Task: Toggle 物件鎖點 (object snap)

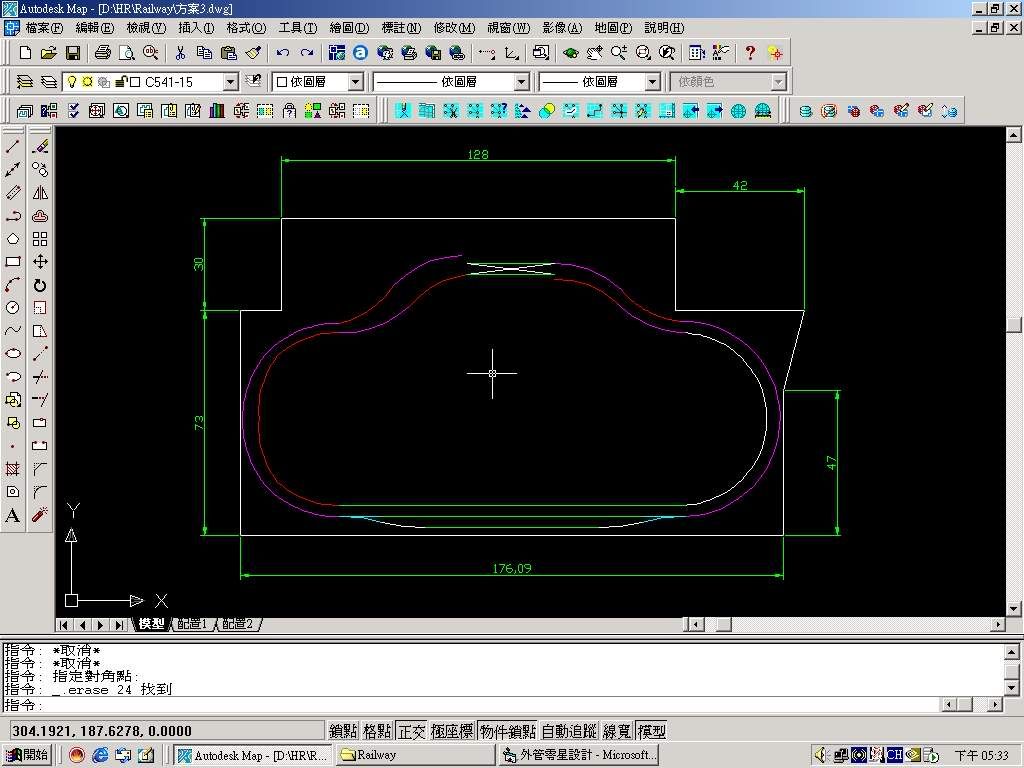Action: pyautogui.click(x=508, y=731)
